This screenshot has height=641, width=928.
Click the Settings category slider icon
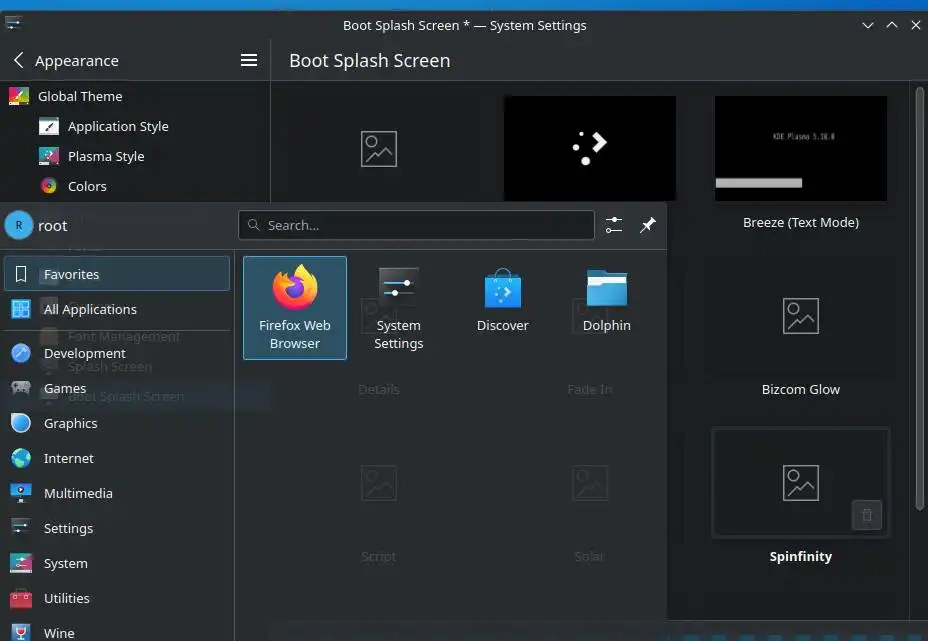21,527
